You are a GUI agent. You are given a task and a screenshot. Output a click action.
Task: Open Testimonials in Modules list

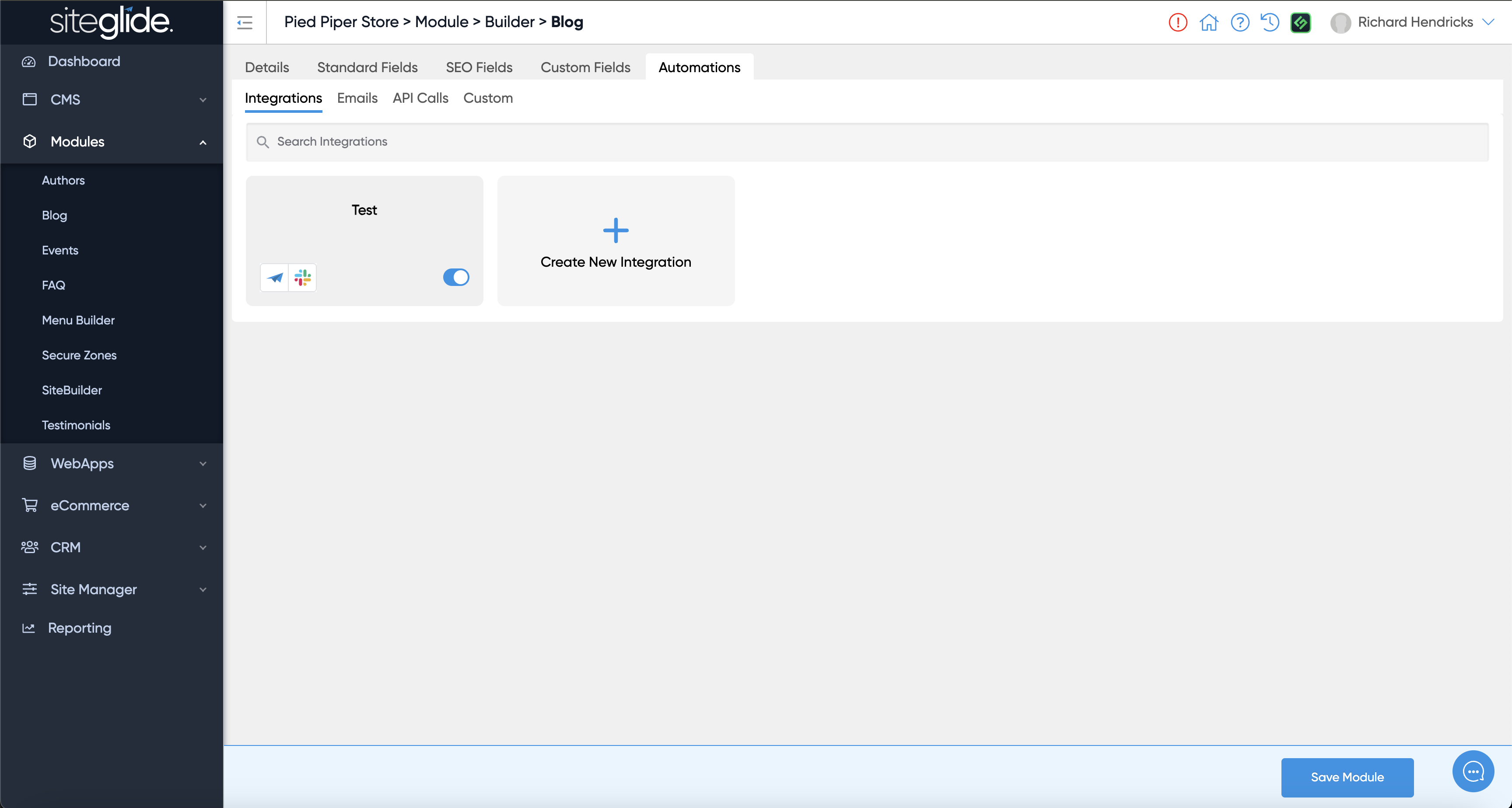pyautogui.click(x=76, y=425)
